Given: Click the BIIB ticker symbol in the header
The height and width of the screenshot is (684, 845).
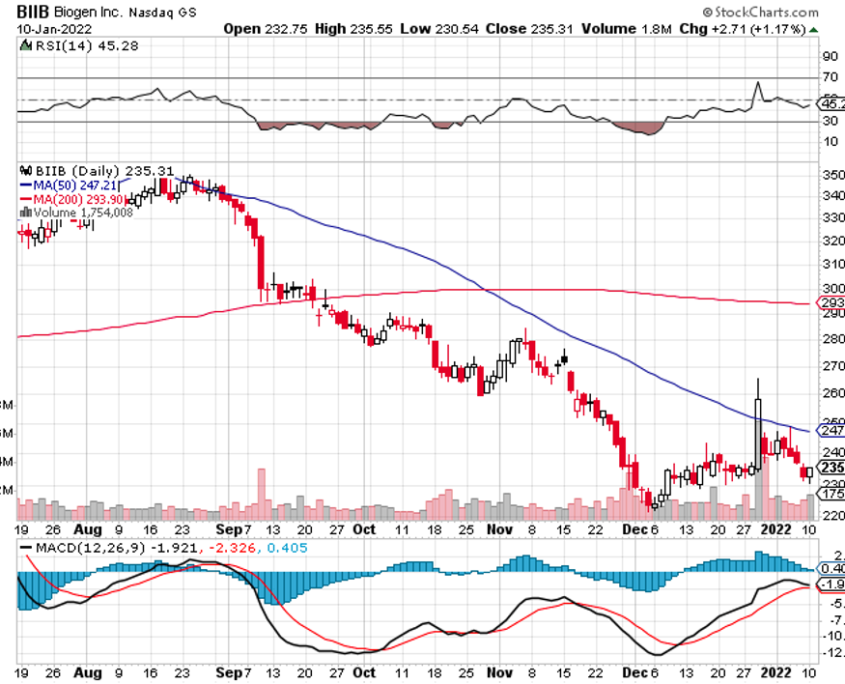Looking at the screenshot, I should pos(33,11).
